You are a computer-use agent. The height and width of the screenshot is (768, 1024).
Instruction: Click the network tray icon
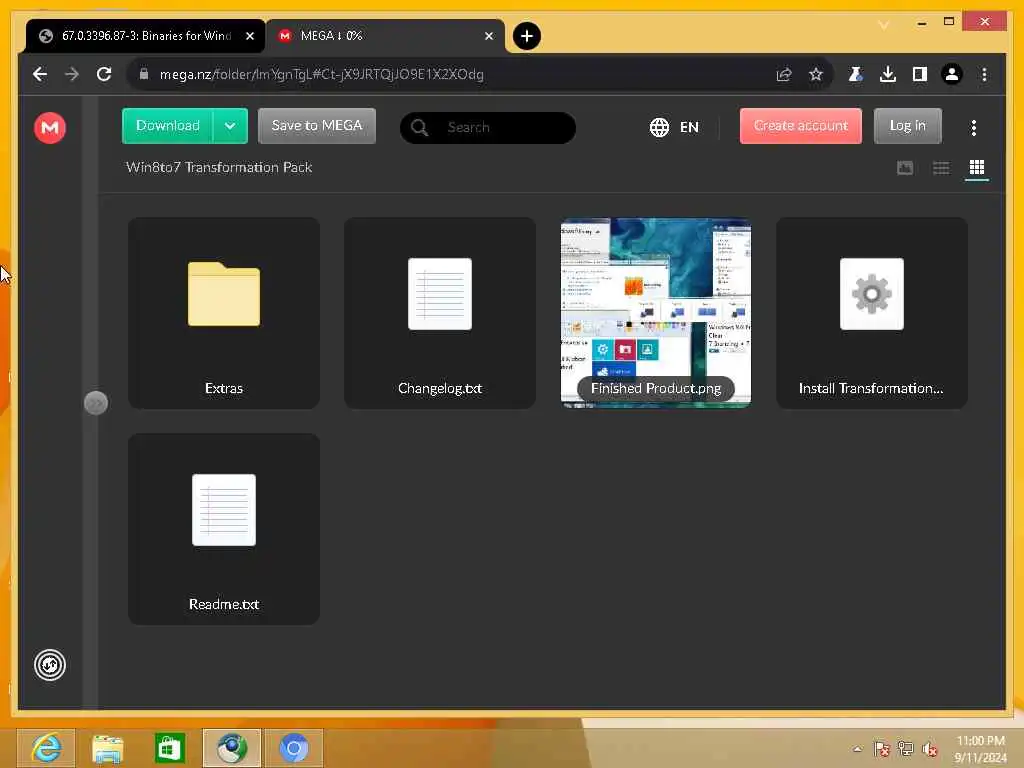[x=906, y=748]
